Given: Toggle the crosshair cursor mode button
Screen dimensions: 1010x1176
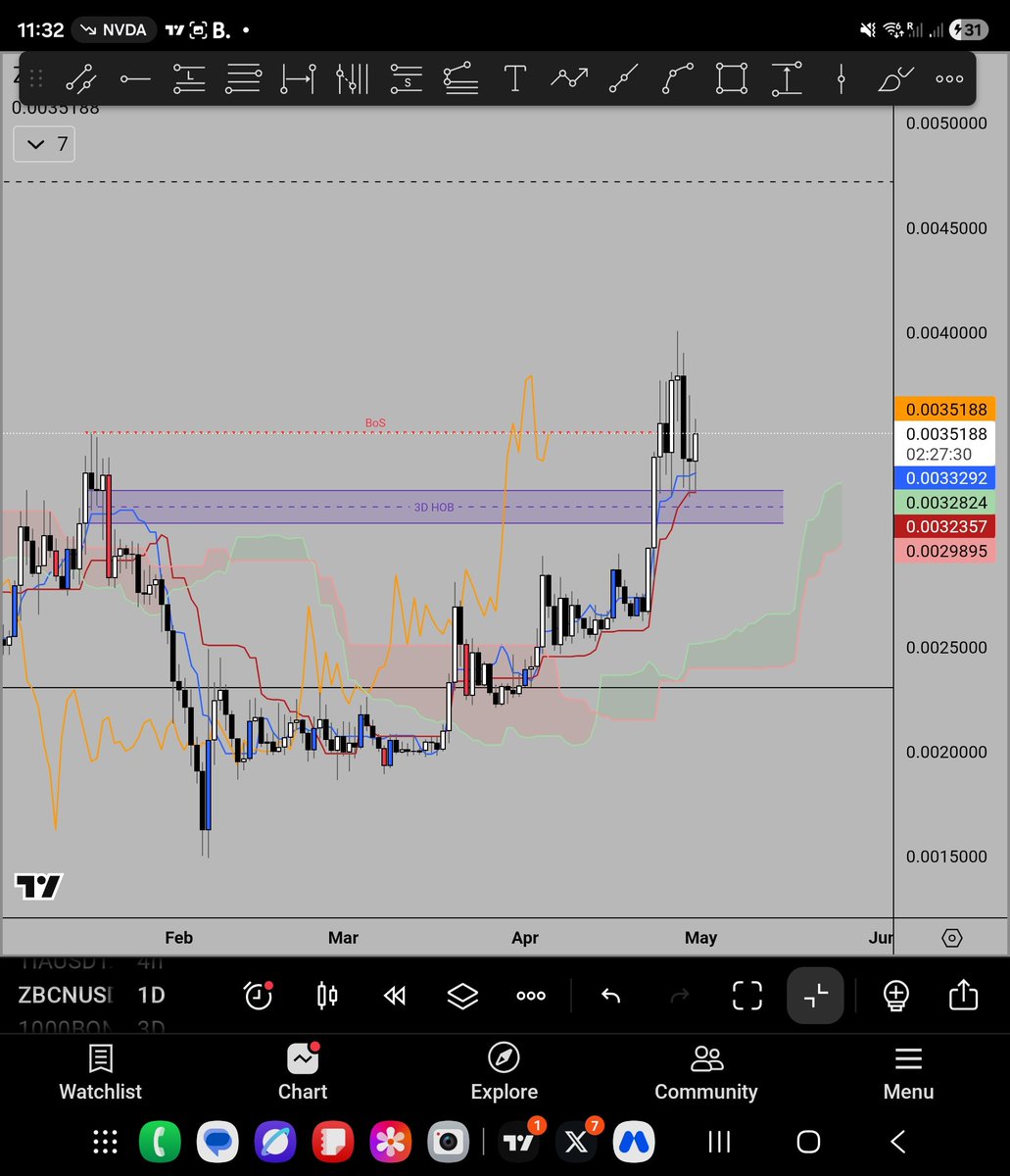Looking at the screenshot, I should pyautogui.click(x=815, y=996).
